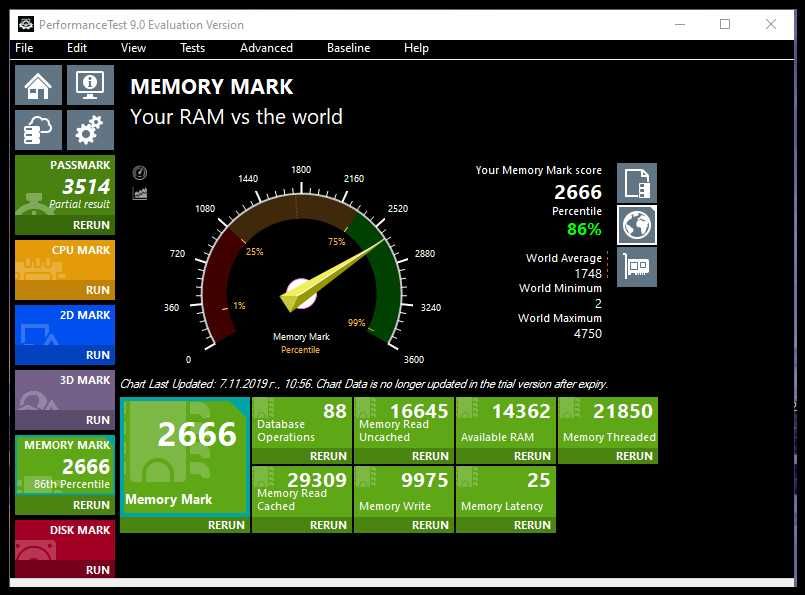The height and width of the screenshot is (595, 805).
Task: Click the World Minimum 2 value
Action: tap(598, 304)
